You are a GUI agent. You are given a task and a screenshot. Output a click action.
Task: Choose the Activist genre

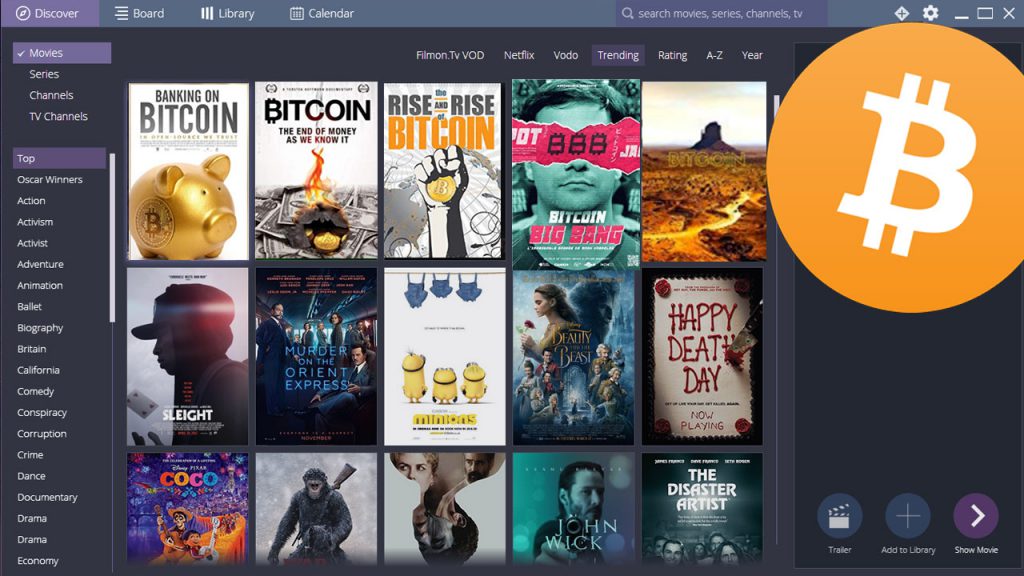pyautogui.click(x=33, y=243)
